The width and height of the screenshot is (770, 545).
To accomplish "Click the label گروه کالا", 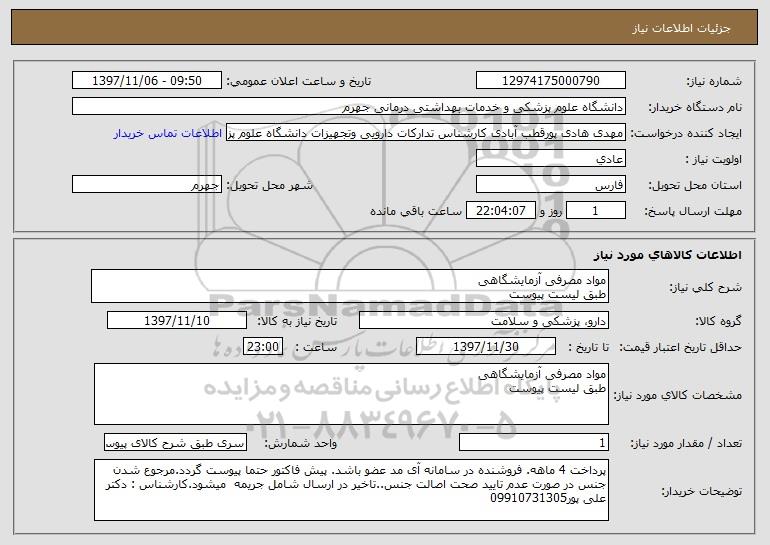I will click(718, 322).
